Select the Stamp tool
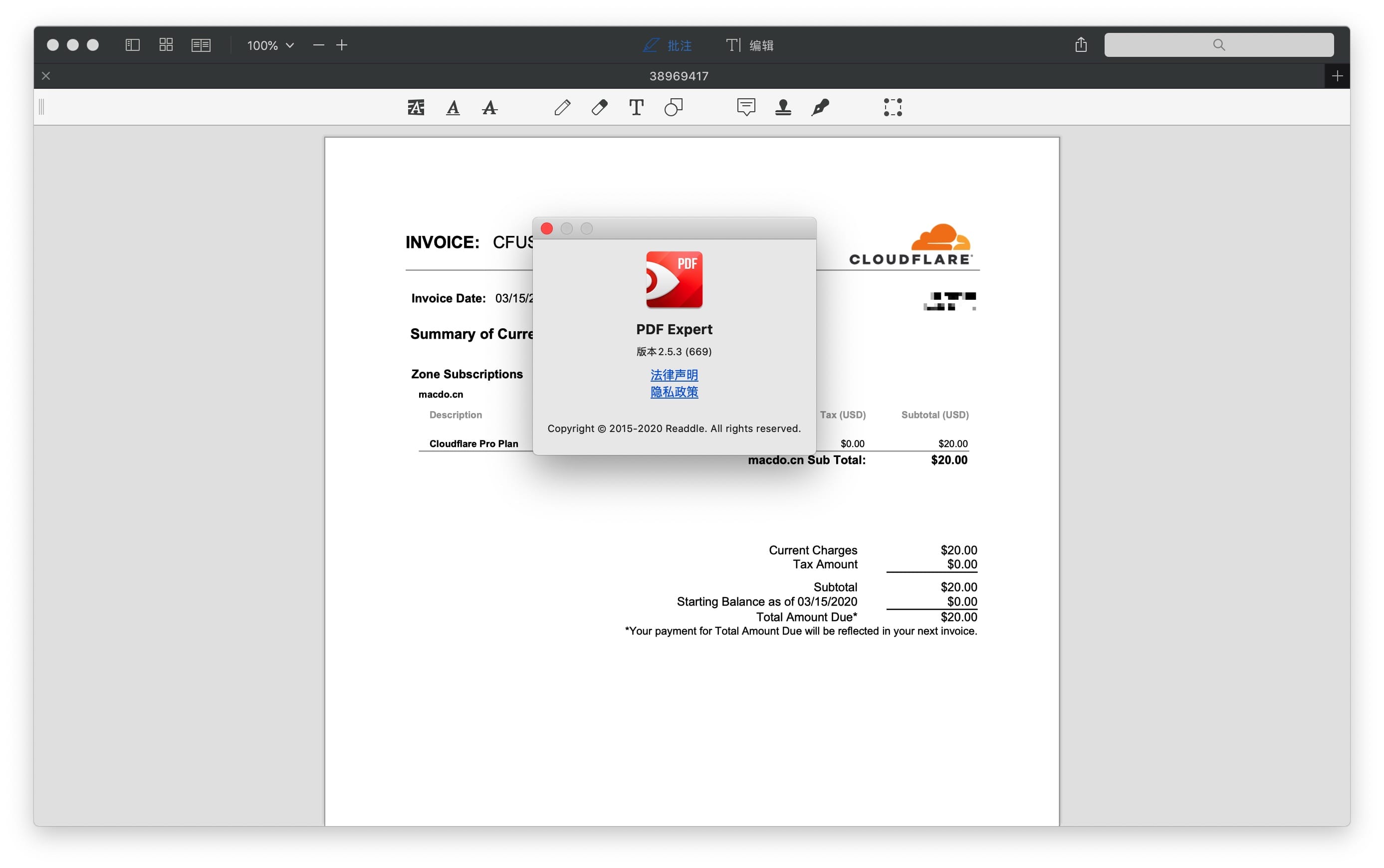 point(784,107)
